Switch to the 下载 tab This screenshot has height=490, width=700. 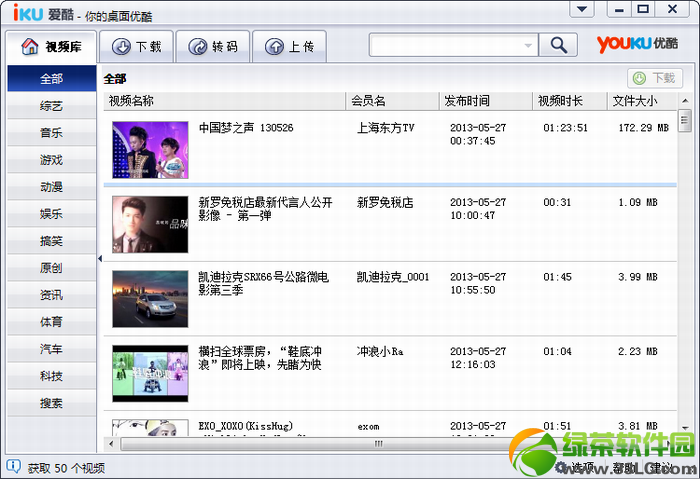coord(136,46)
